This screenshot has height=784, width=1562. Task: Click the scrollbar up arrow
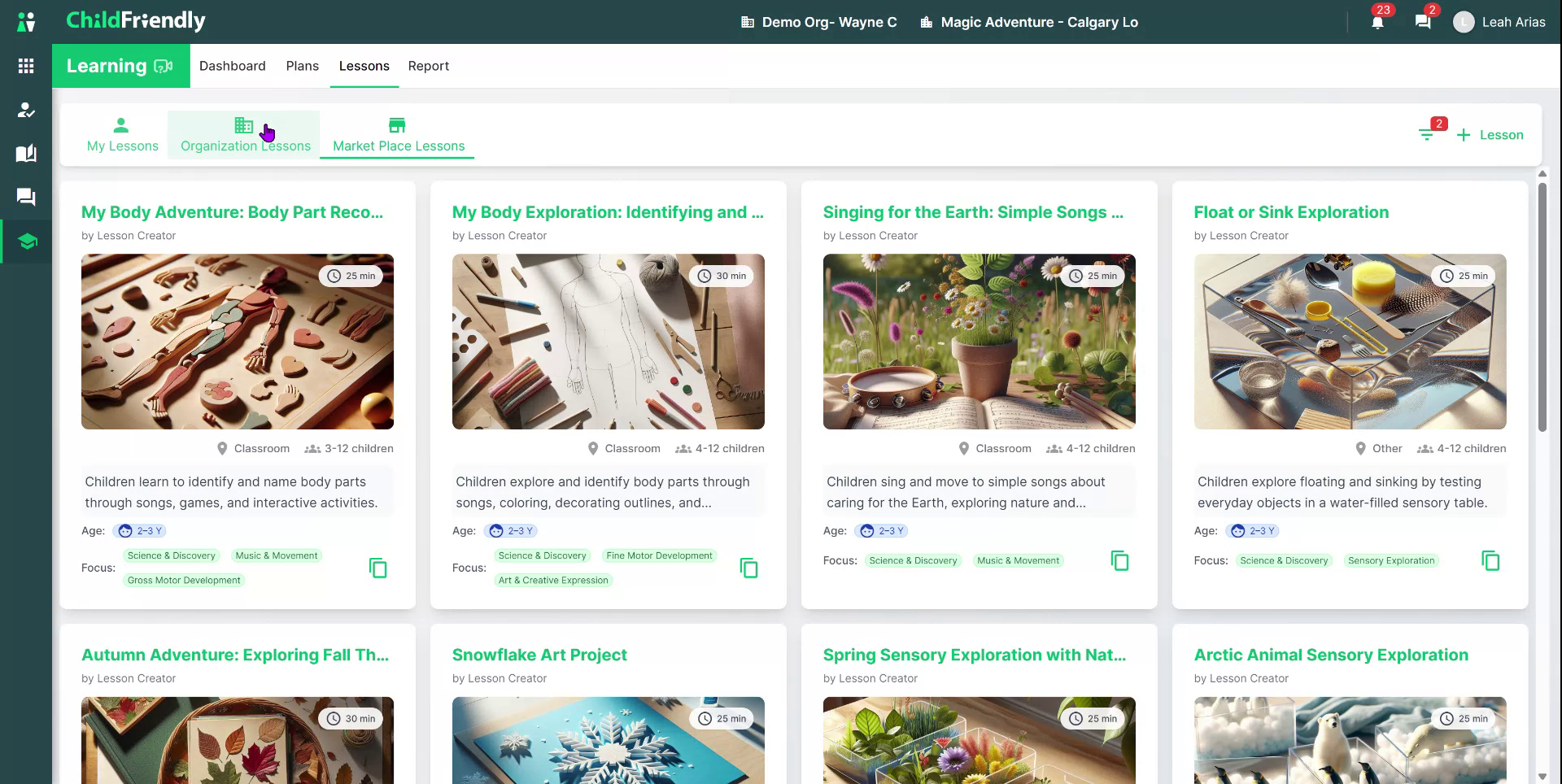[x=1542, y=174]
